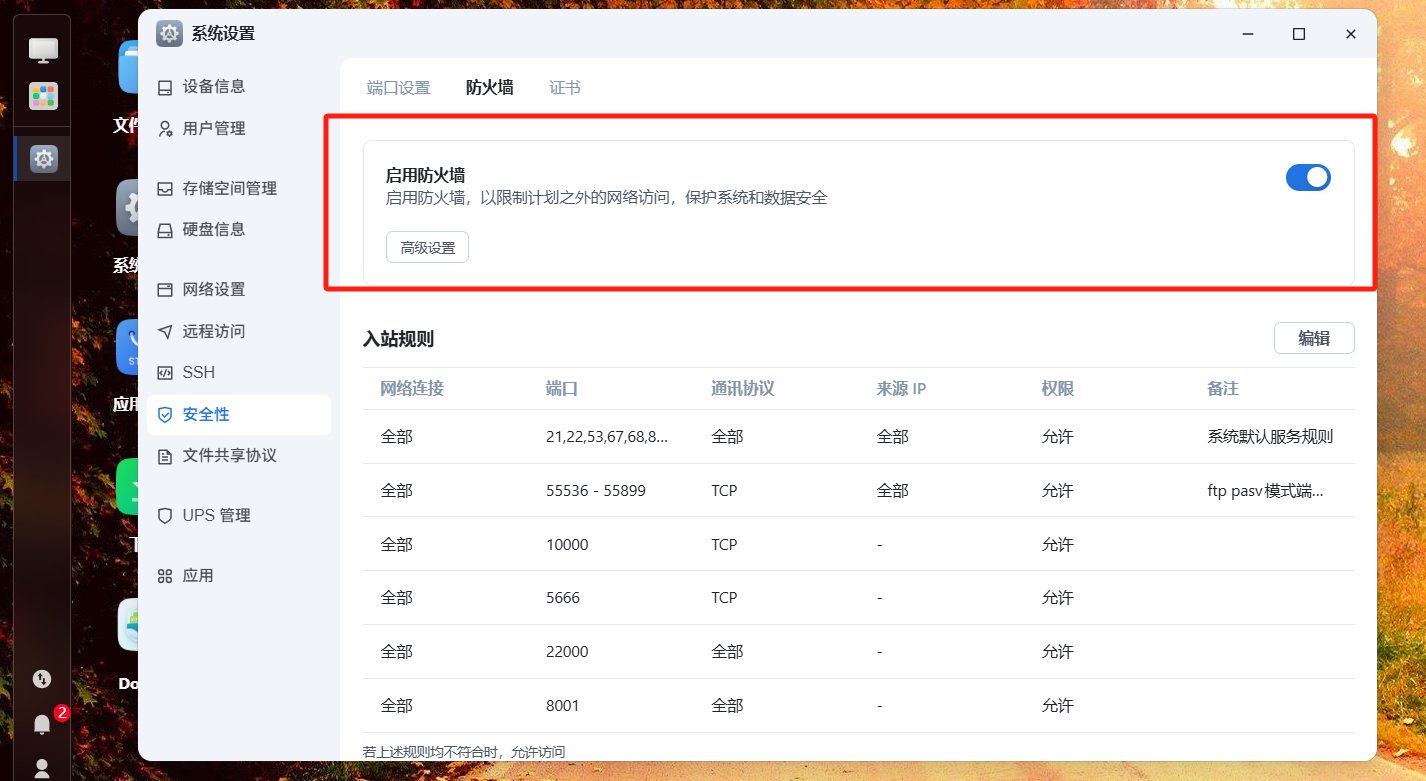Select the port 10000 cell
1426x781 pixels.
(567, 545)
